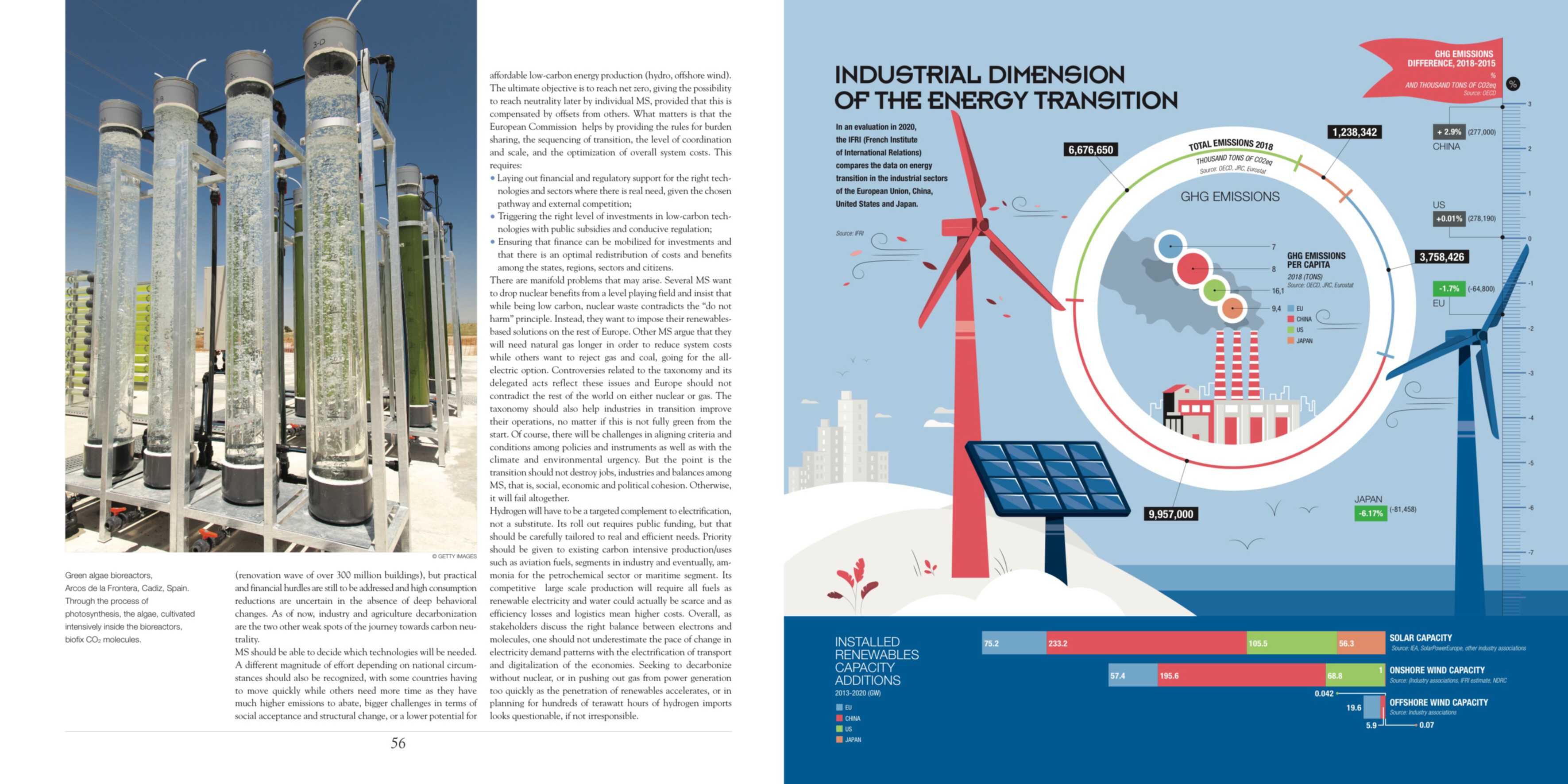This screenshot has width=1568, height=784.
Task: Click the US swatch below 2013-2020 (GW)
Action: click(x=839, y=729)
